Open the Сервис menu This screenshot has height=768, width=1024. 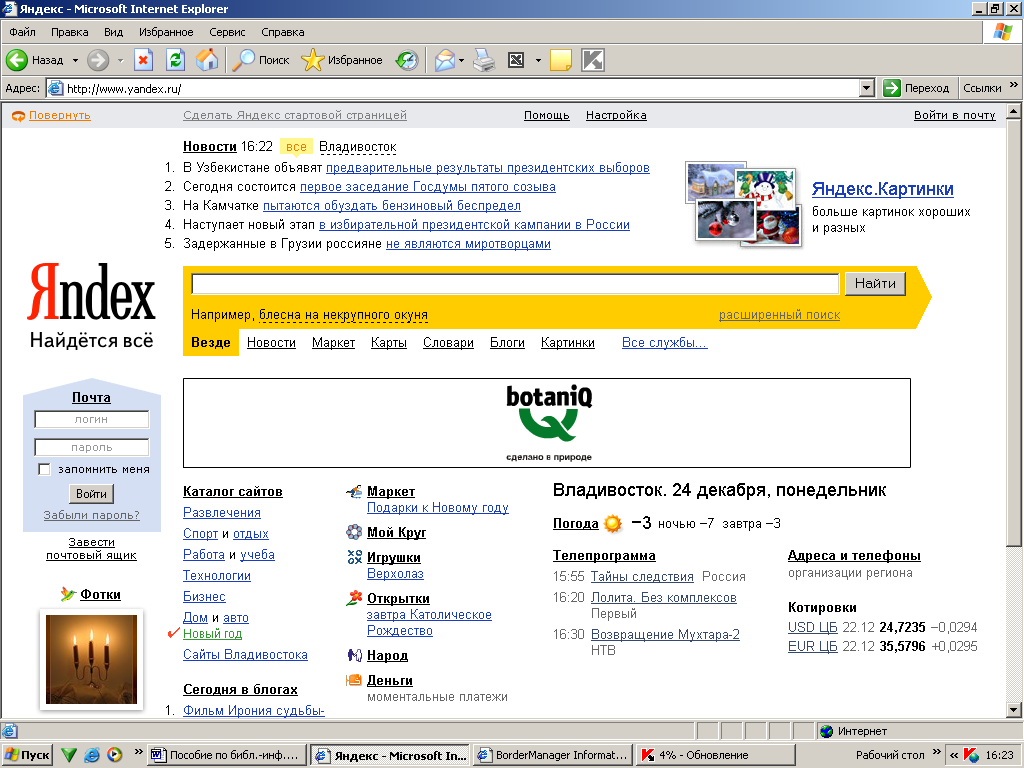coord(227,32)
